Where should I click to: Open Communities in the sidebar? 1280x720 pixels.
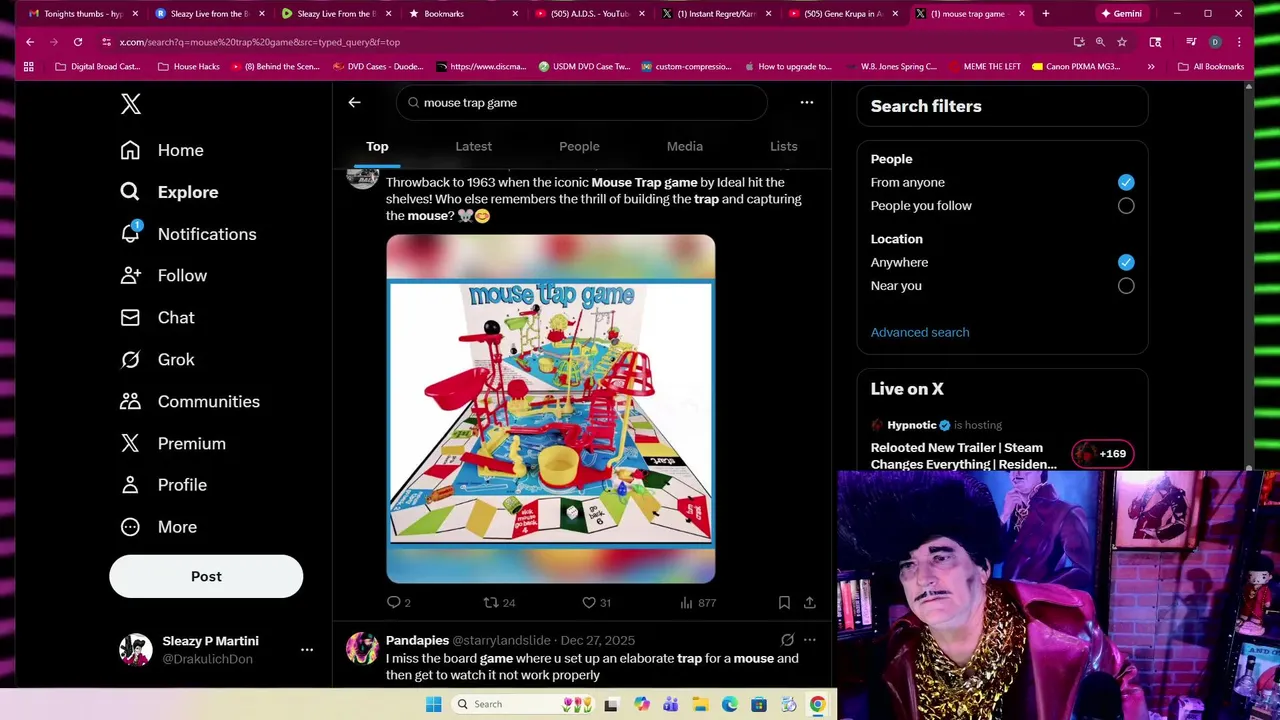pos(189,402)
